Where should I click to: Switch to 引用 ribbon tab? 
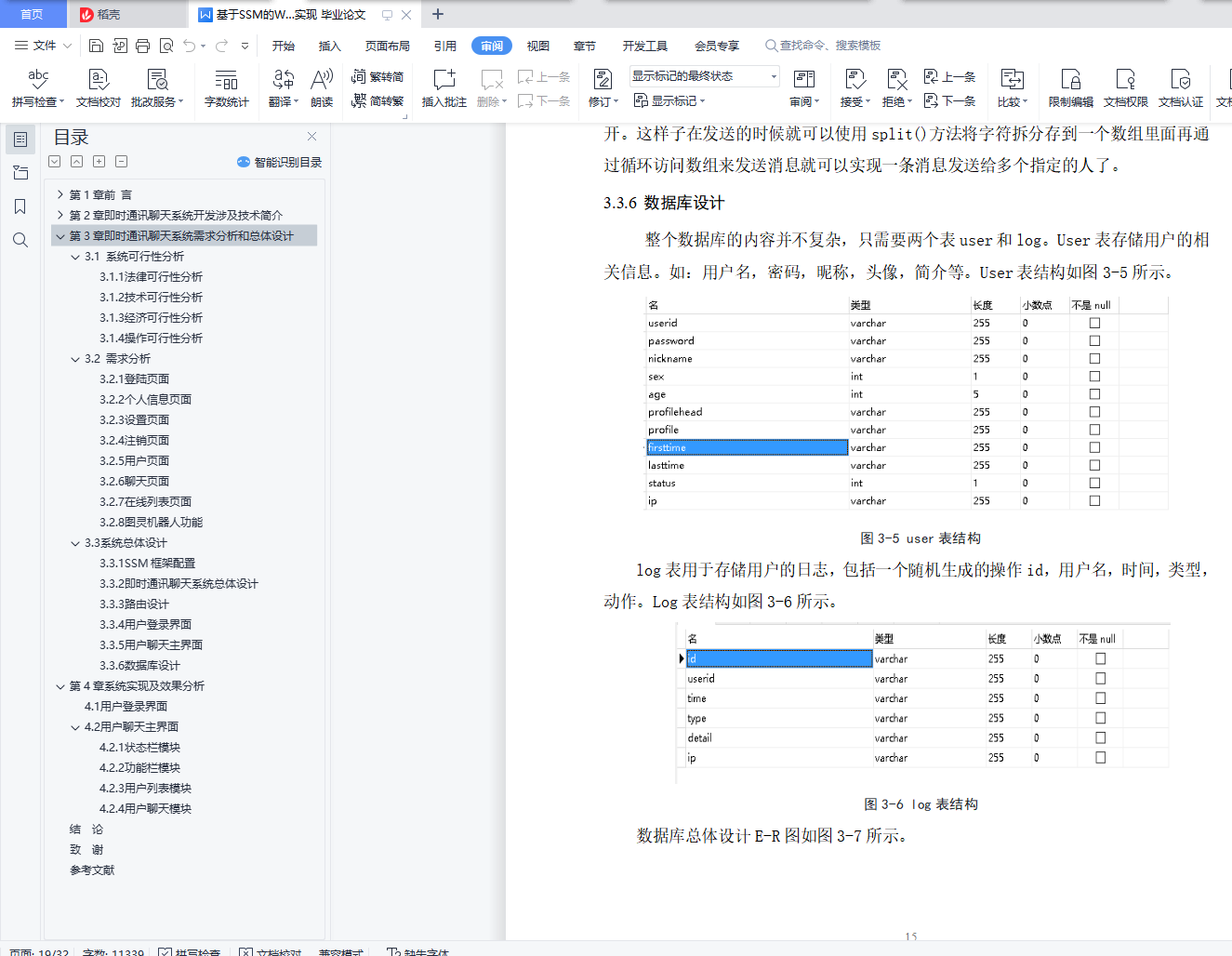click(445, 46)
